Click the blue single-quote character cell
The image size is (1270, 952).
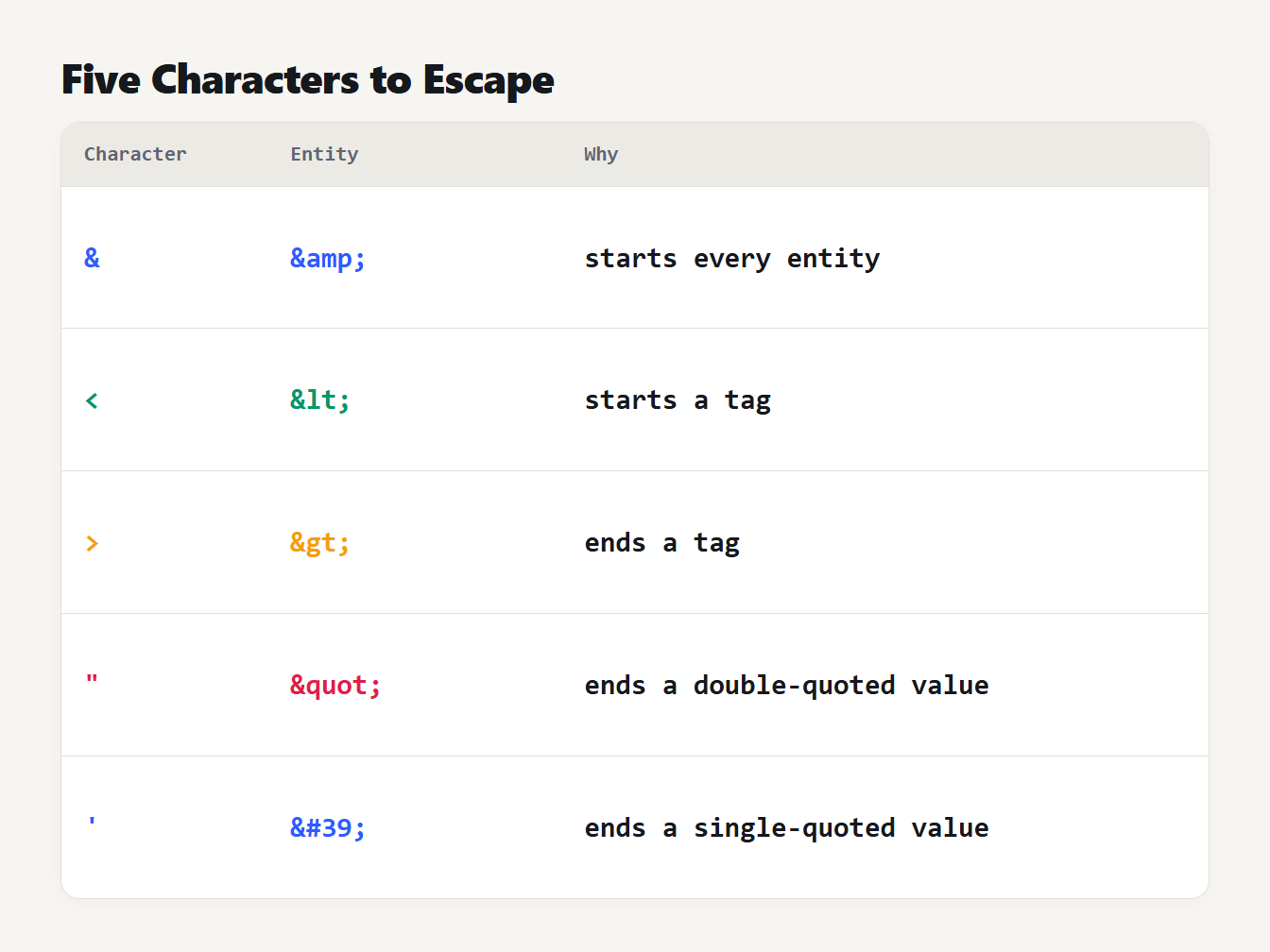pos(92,823)
